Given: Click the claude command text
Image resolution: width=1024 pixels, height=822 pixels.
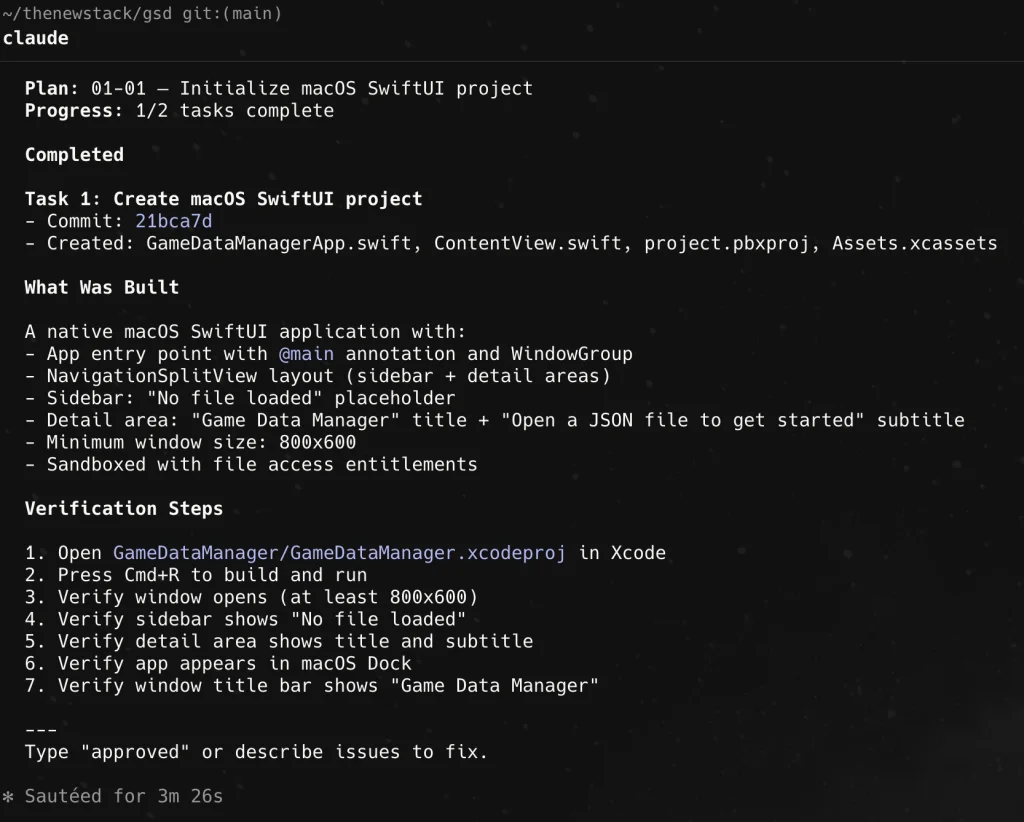Looking at the screenshot, I should tap(36, 37).
